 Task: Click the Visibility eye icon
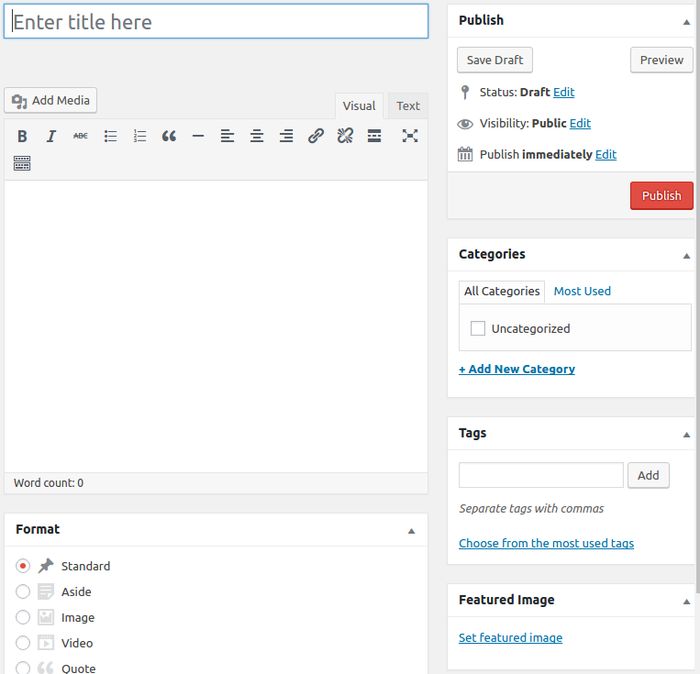tap(465, 124)
